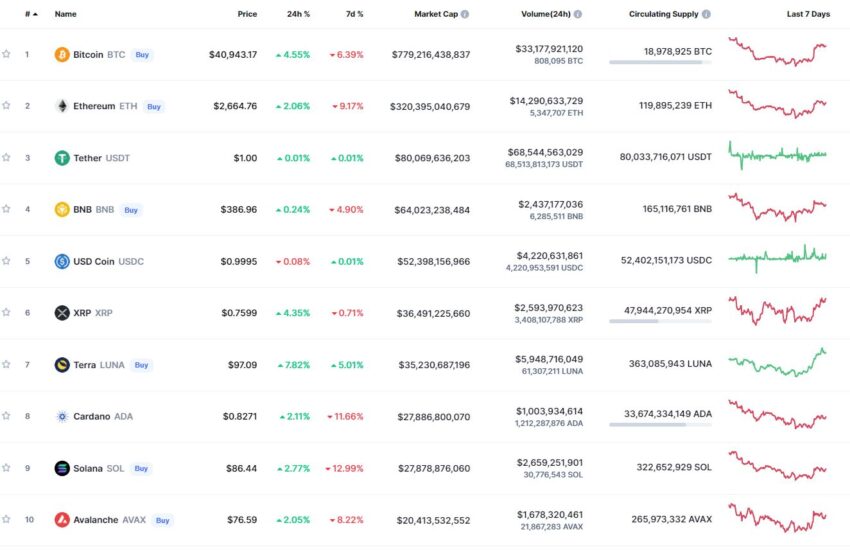Sort table by 24h % header

click(298, 15)
